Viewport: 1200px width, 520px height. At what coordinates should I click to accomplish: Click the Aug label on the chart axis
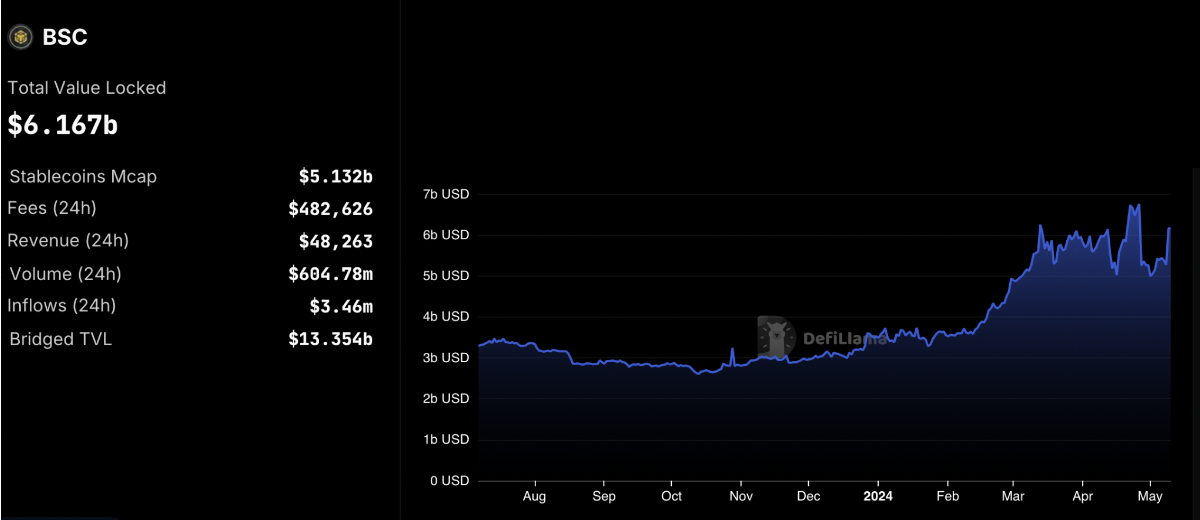534,496
